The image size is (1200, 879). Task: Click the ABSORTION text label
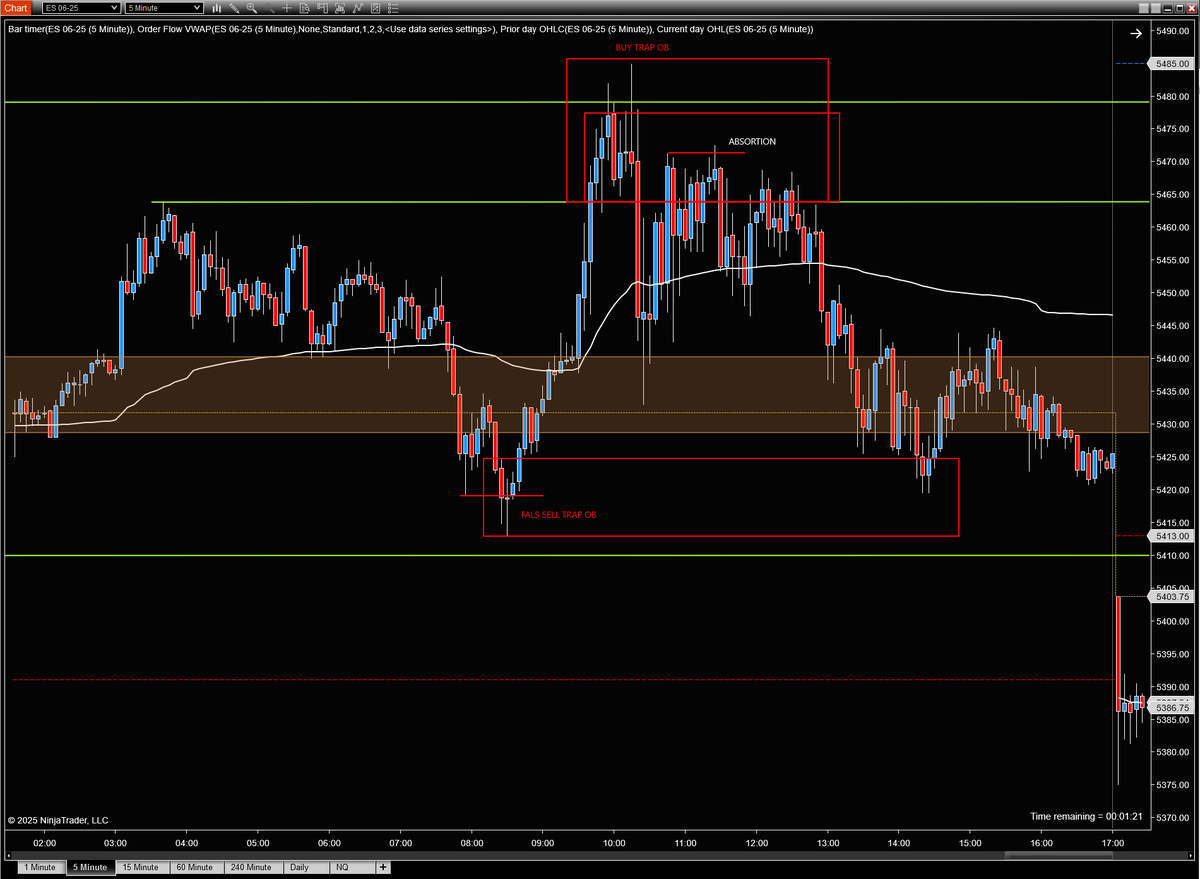pyautogui.click(x=752, y=142)
